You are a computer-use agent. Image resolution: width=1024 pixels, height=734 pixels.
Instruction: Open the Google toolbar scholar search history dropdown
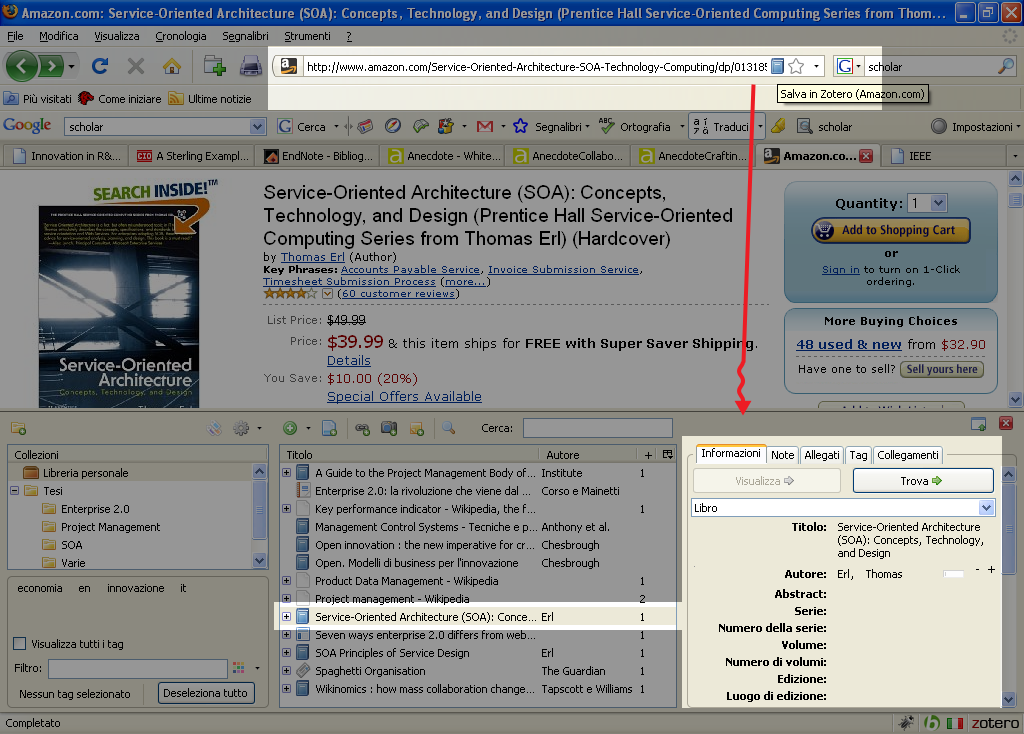click(x=258, y=127)
